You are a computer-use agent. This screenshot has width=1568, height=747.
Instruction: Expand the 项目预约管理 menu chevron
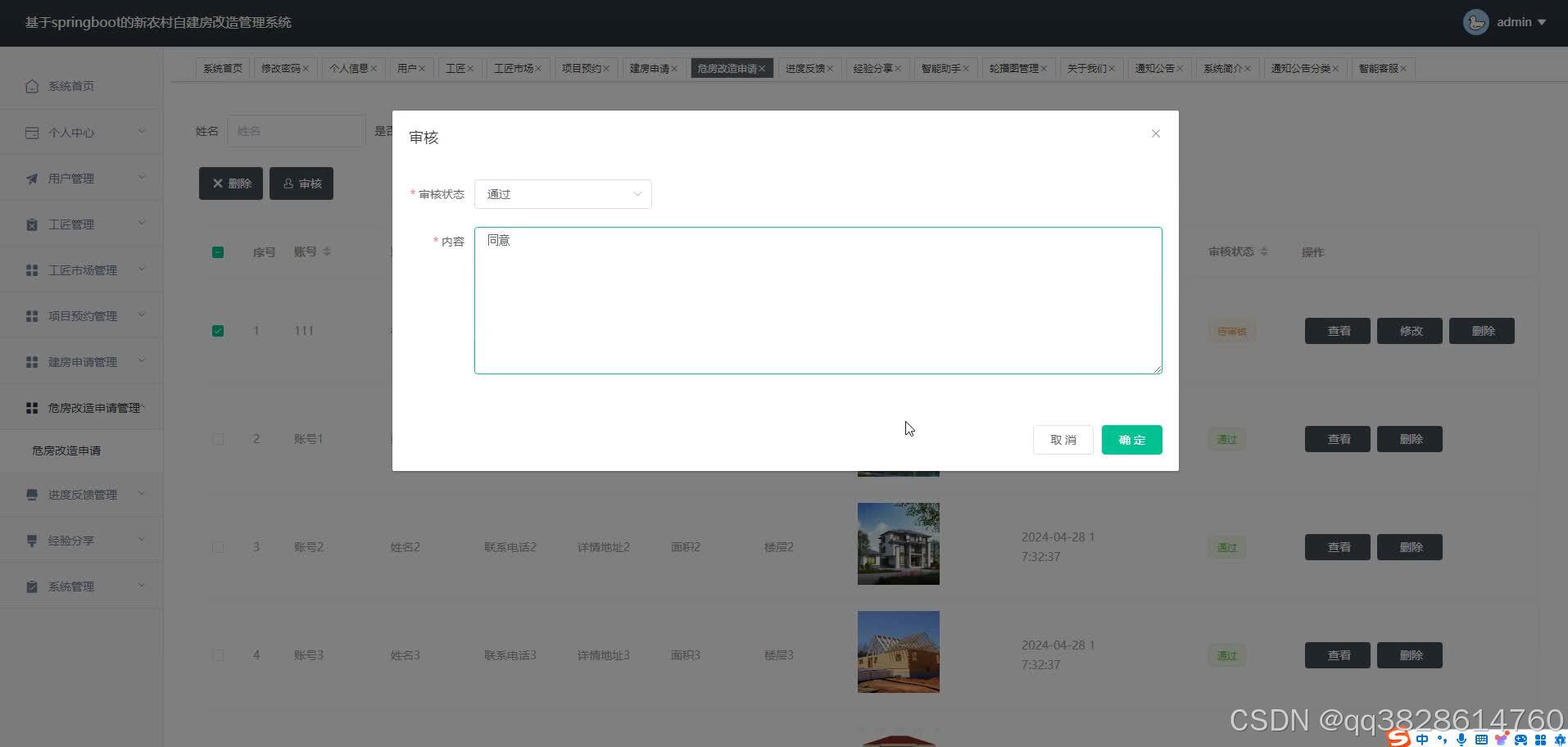141,315
